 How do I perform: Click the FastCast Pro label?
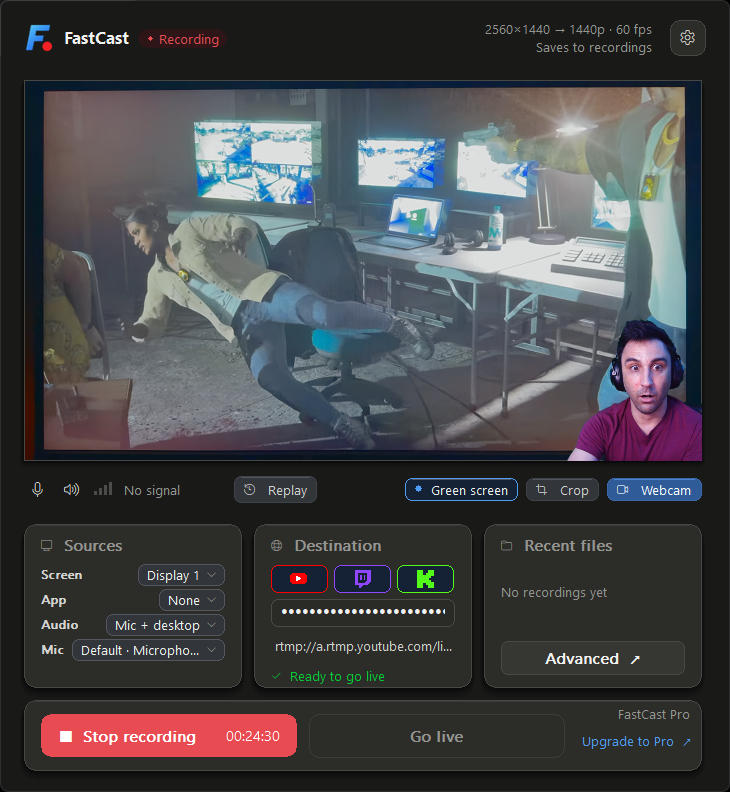point(653,715)
